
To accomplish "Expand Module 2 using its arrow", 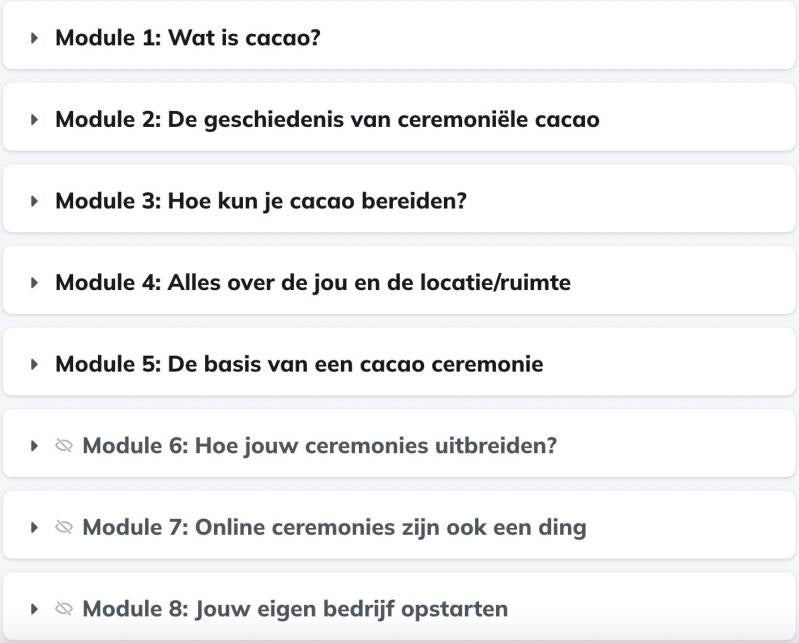I will coord(35,120).
